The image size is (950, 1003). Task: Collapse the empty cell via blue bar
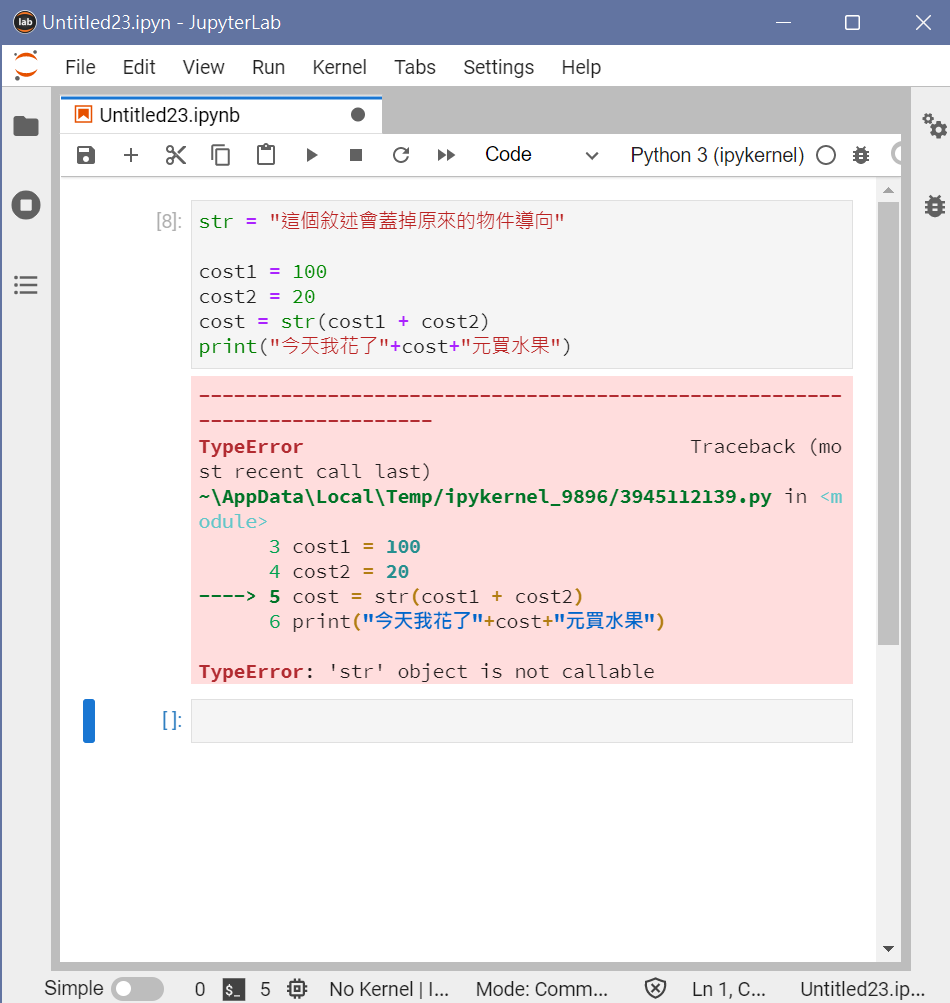(x=89, y=720)
